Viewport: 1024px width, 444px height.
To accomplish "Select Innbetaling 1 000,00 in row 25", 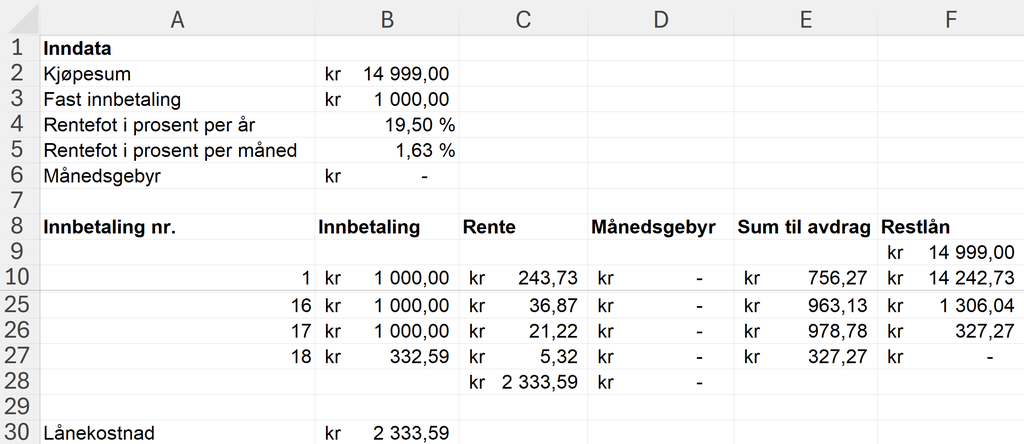I will click(x=387, y=305).
